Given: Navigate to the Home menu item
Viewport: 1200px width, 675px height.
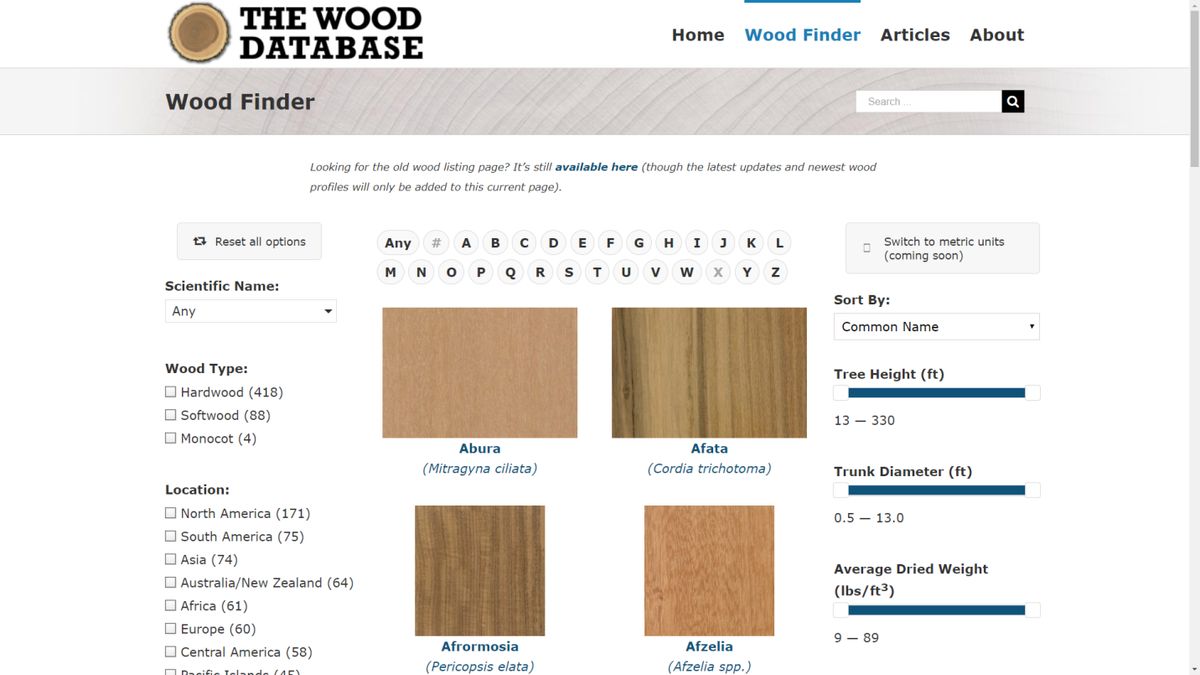Looking at the screenshot, I should [697, 34].
